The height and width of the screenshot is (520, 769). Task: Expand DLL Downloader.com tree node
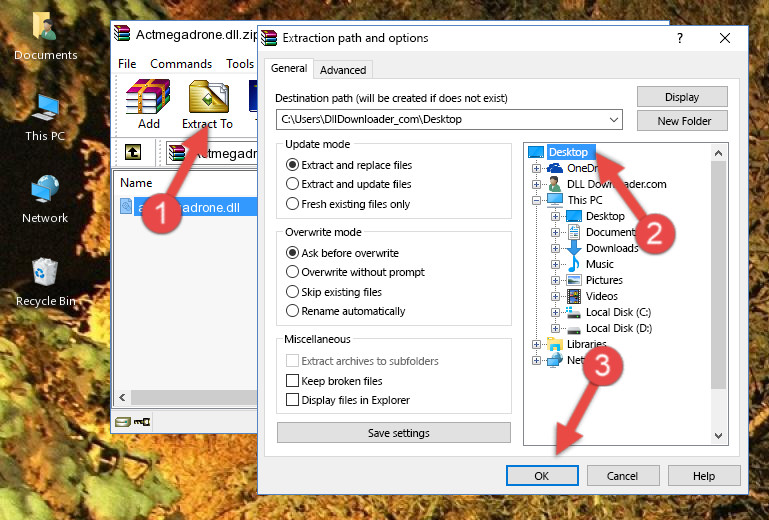click(536, 184)
